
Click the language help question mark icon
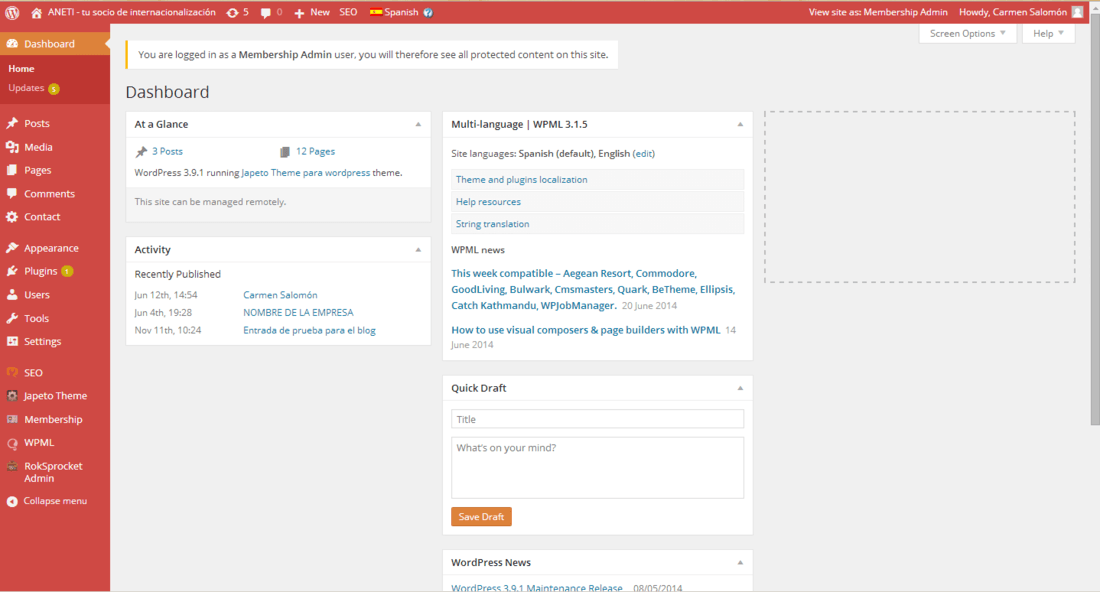428,13
